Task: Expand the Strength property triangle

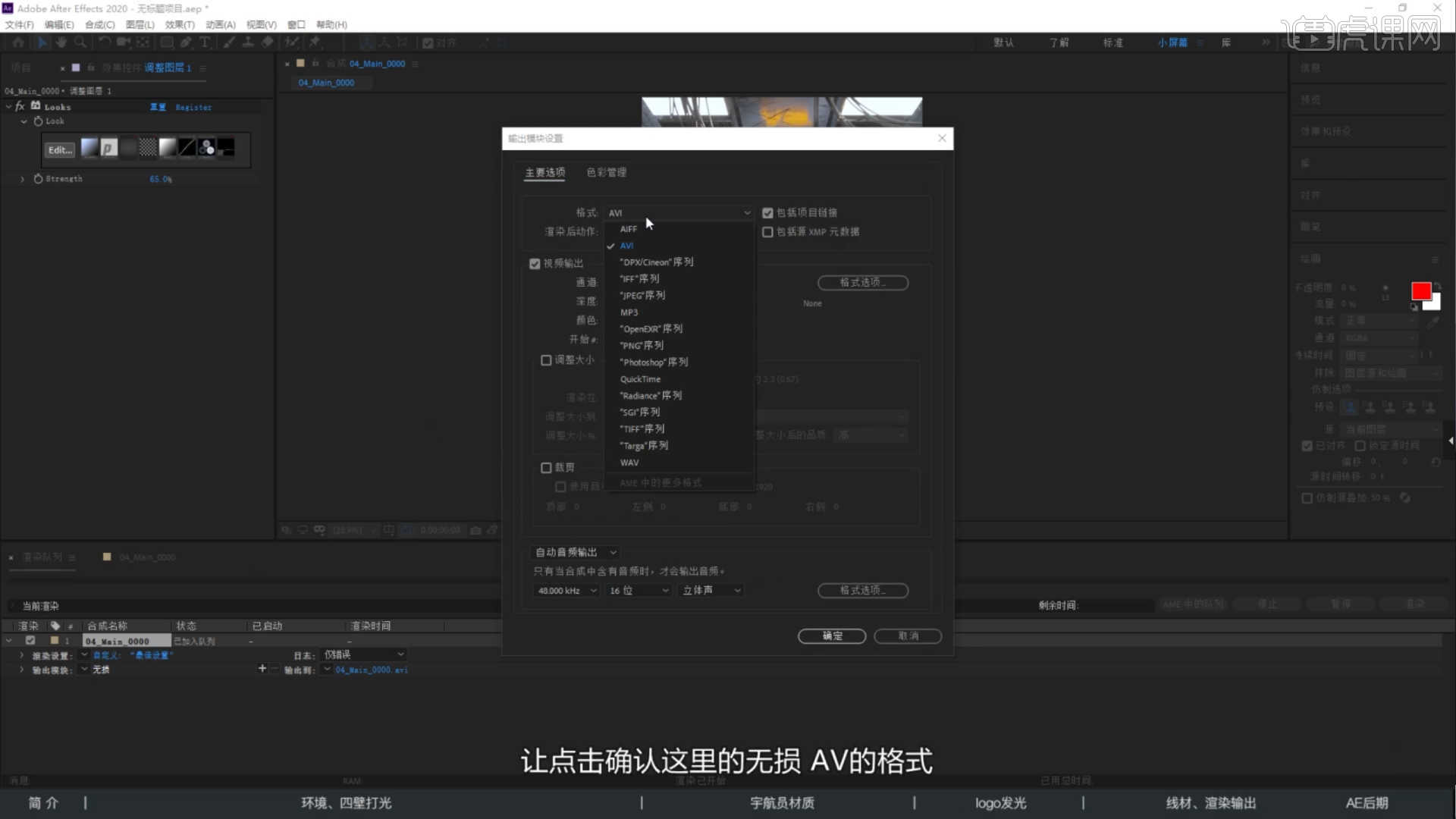Action: (22, 180)
